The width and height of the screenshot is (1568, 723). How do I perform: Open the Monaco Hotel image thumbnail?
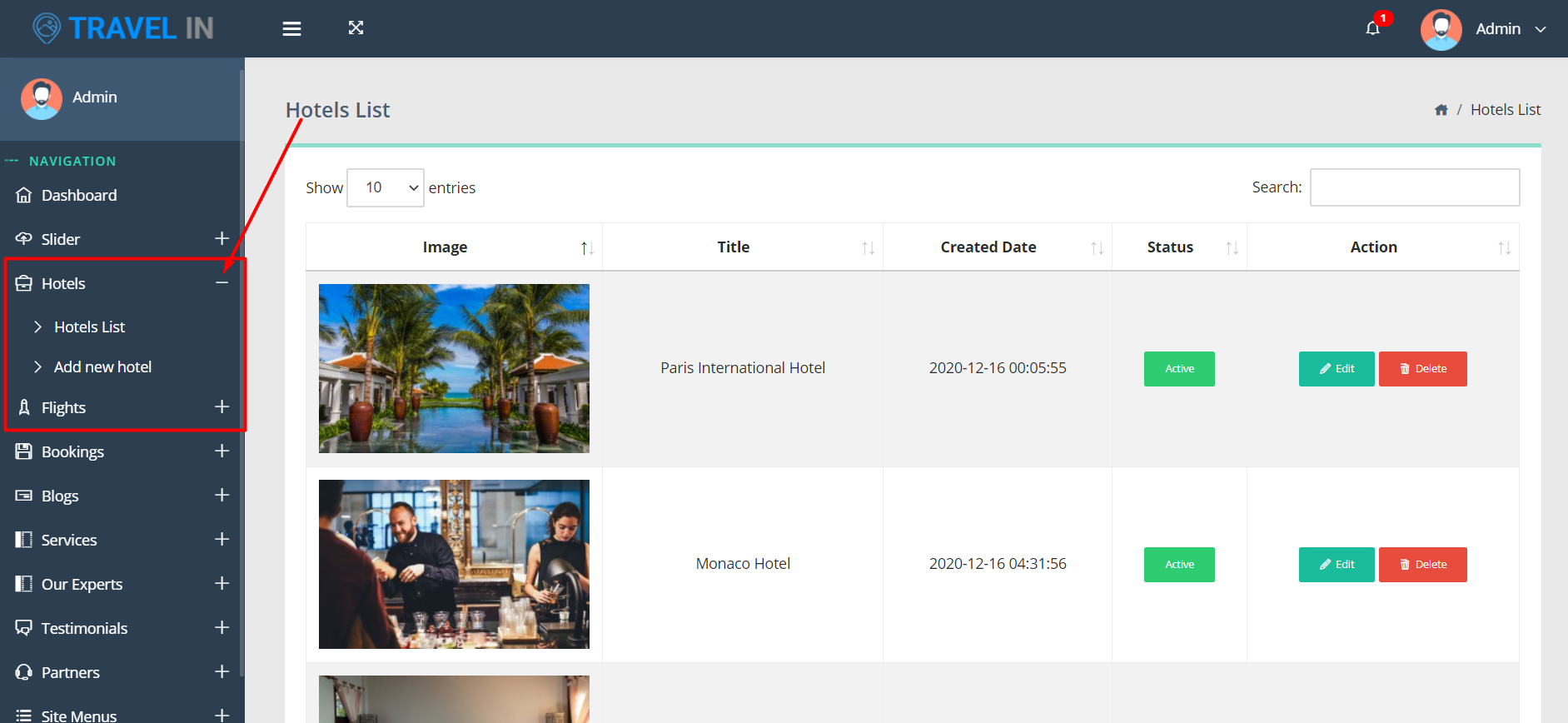click(454, 564)
